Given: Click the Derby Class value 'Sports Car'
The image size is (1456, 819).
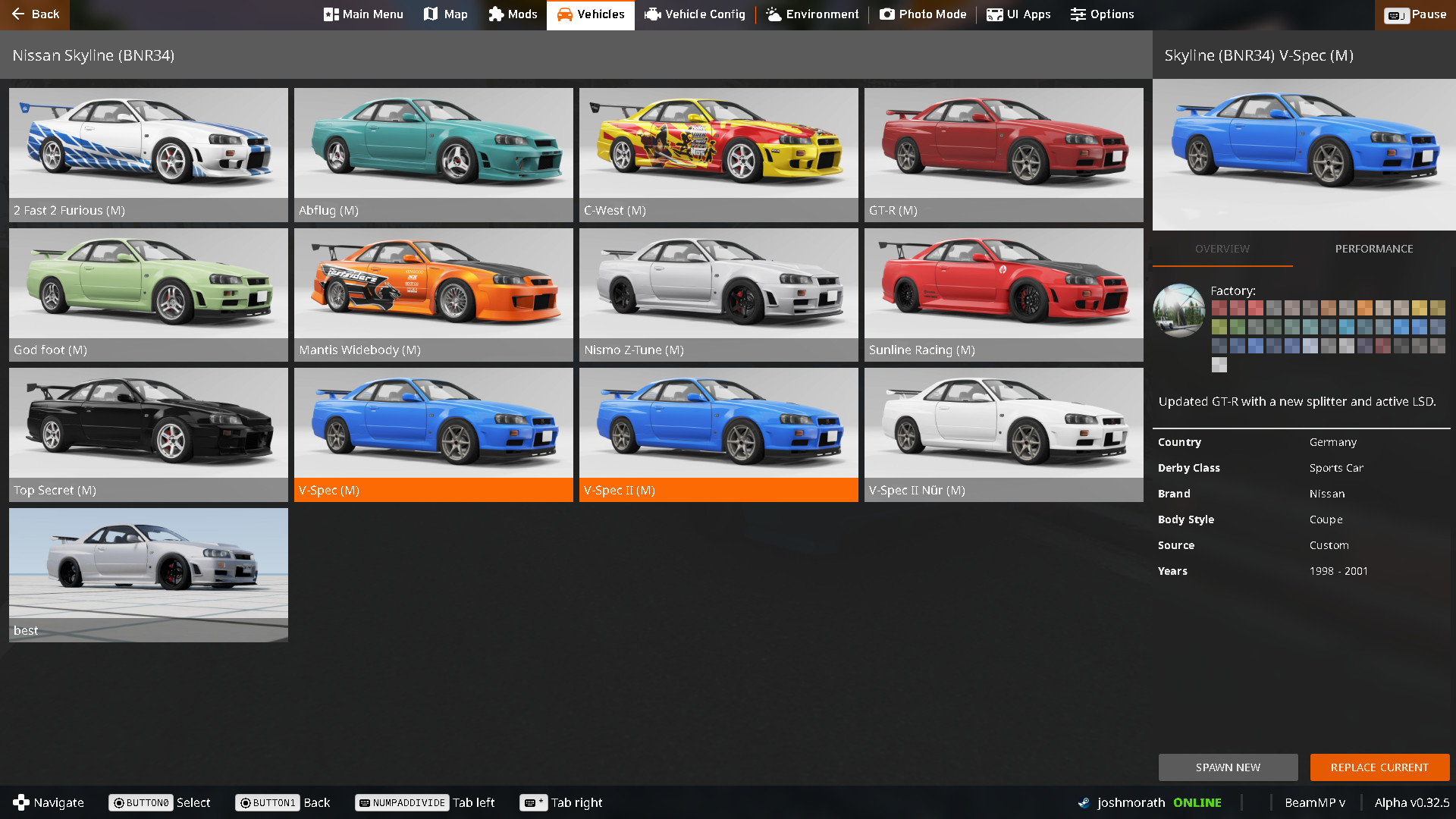Looking at the screenshot, I should click(1336, 468).
